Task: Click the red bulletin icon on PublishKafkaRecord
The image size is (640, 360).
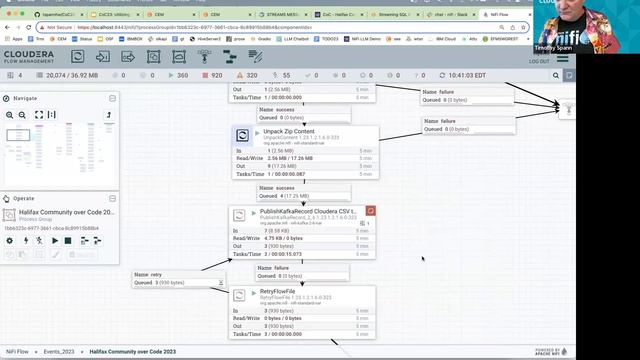Action: point(370,211)
